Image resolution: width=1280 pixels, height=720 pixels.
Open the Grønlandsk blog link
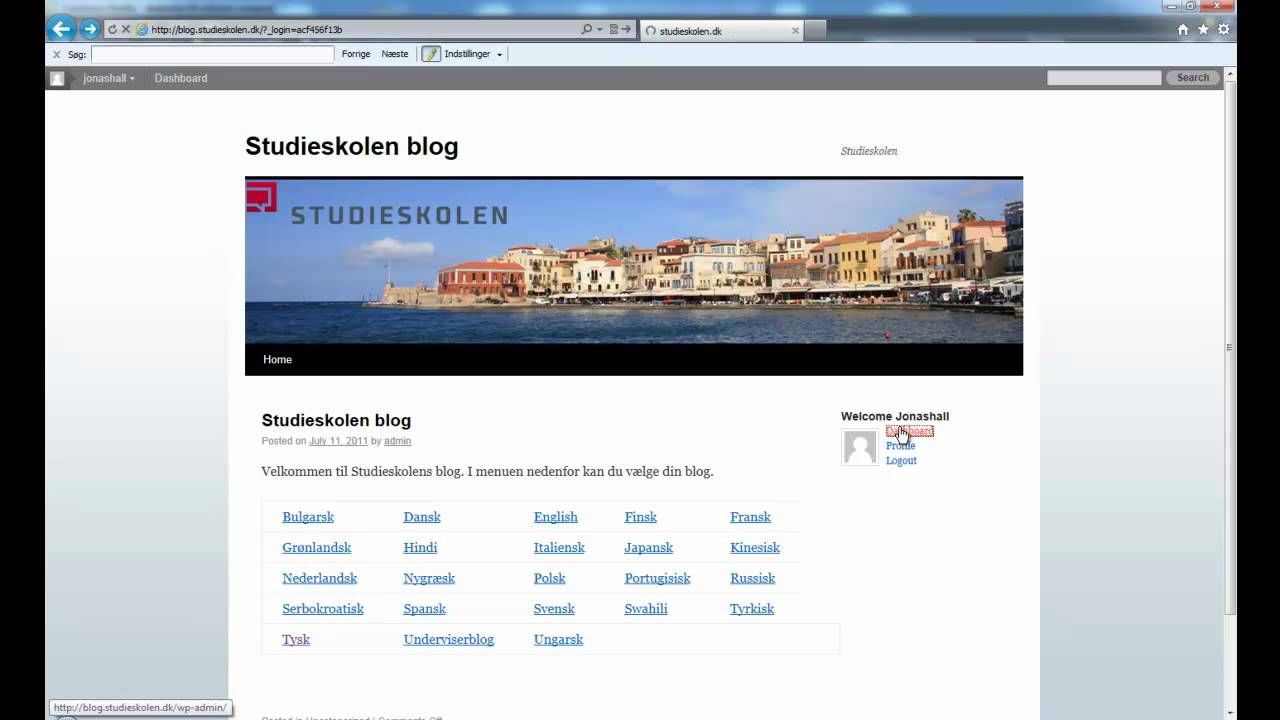317,548
